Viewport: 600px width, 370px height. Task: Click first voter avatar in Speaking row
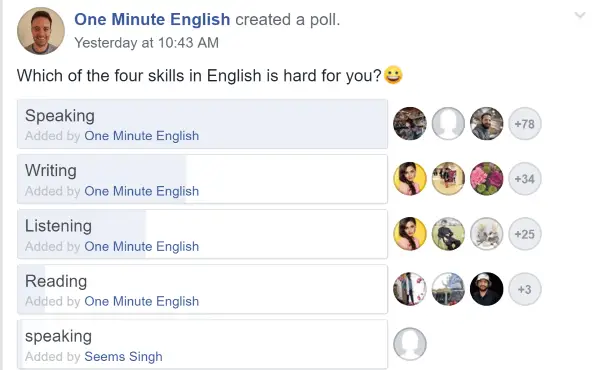(x=410, y=124)
